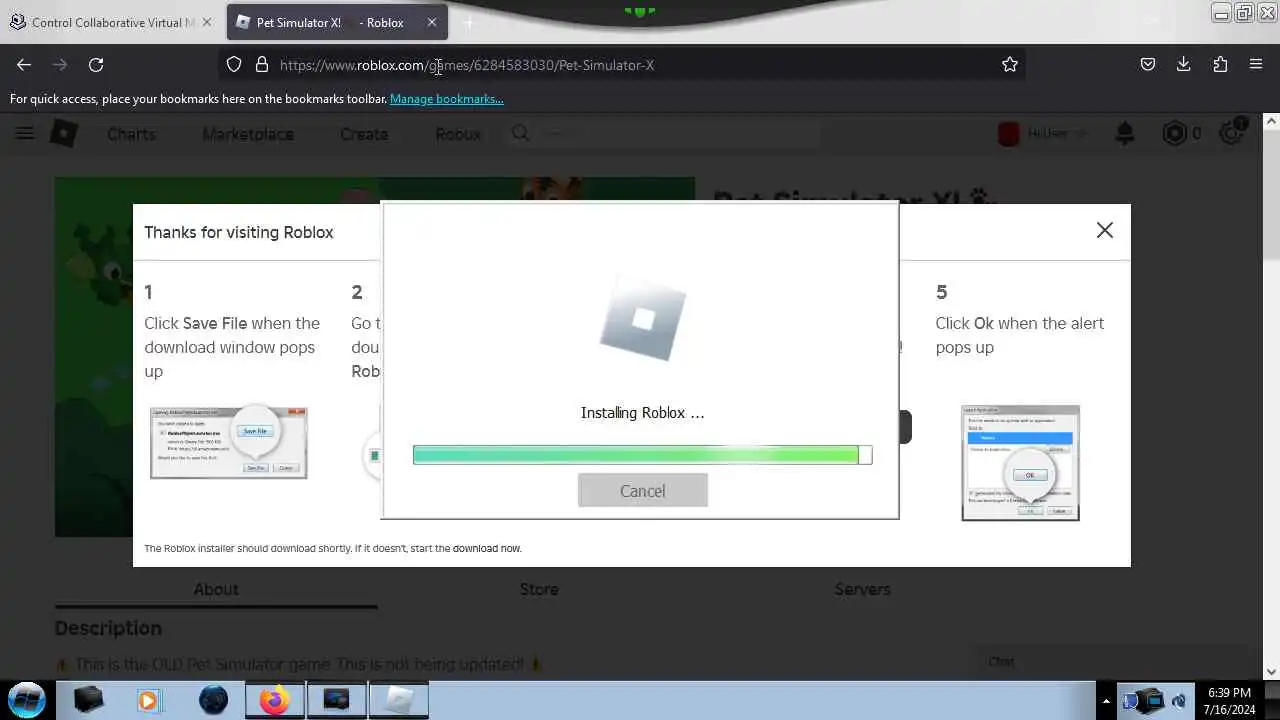Switch to the About tab
Viewport: 1280px width, 720px height.
[x=216, y=589]
